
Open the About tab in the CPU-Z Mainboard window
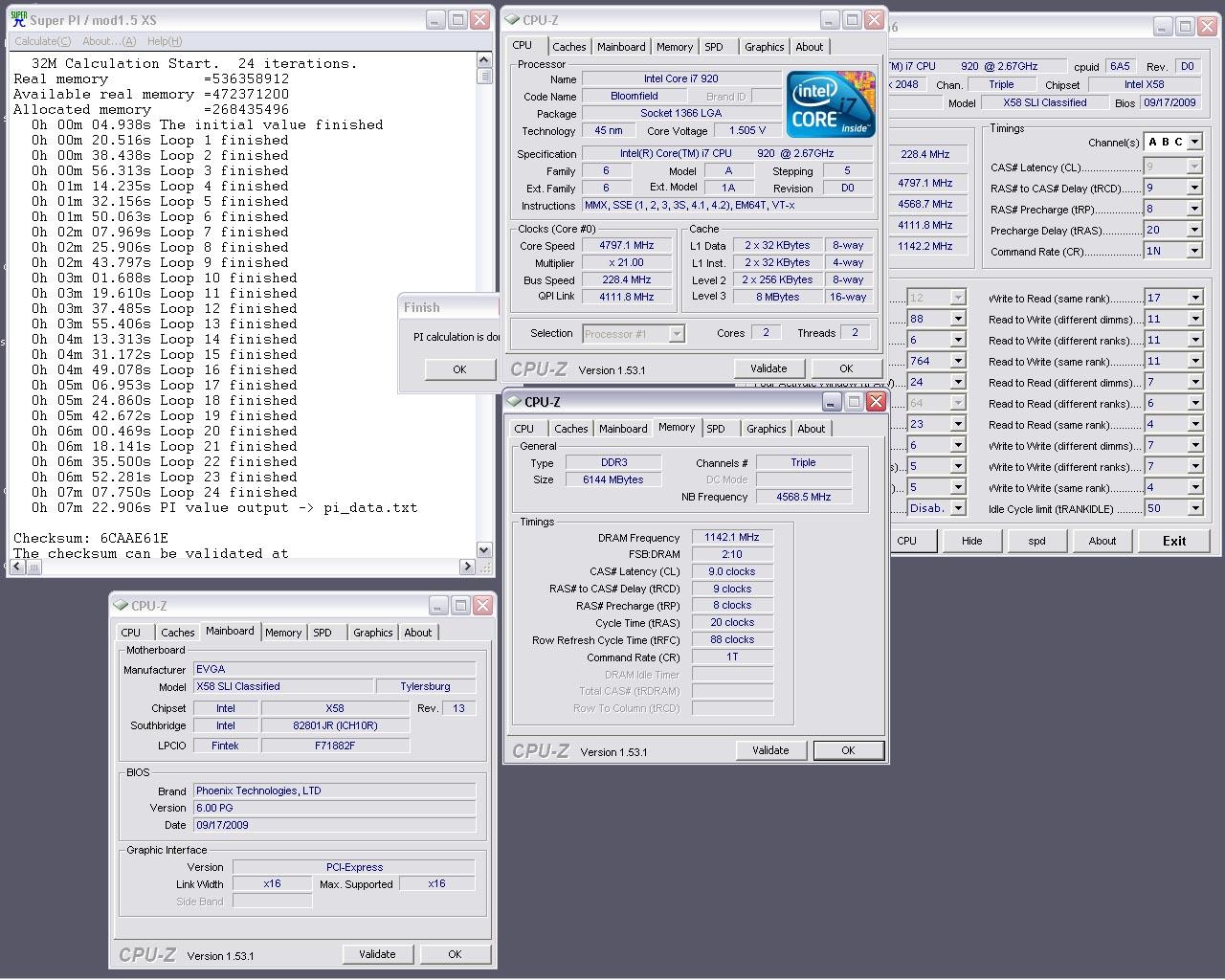click(418, 633)
